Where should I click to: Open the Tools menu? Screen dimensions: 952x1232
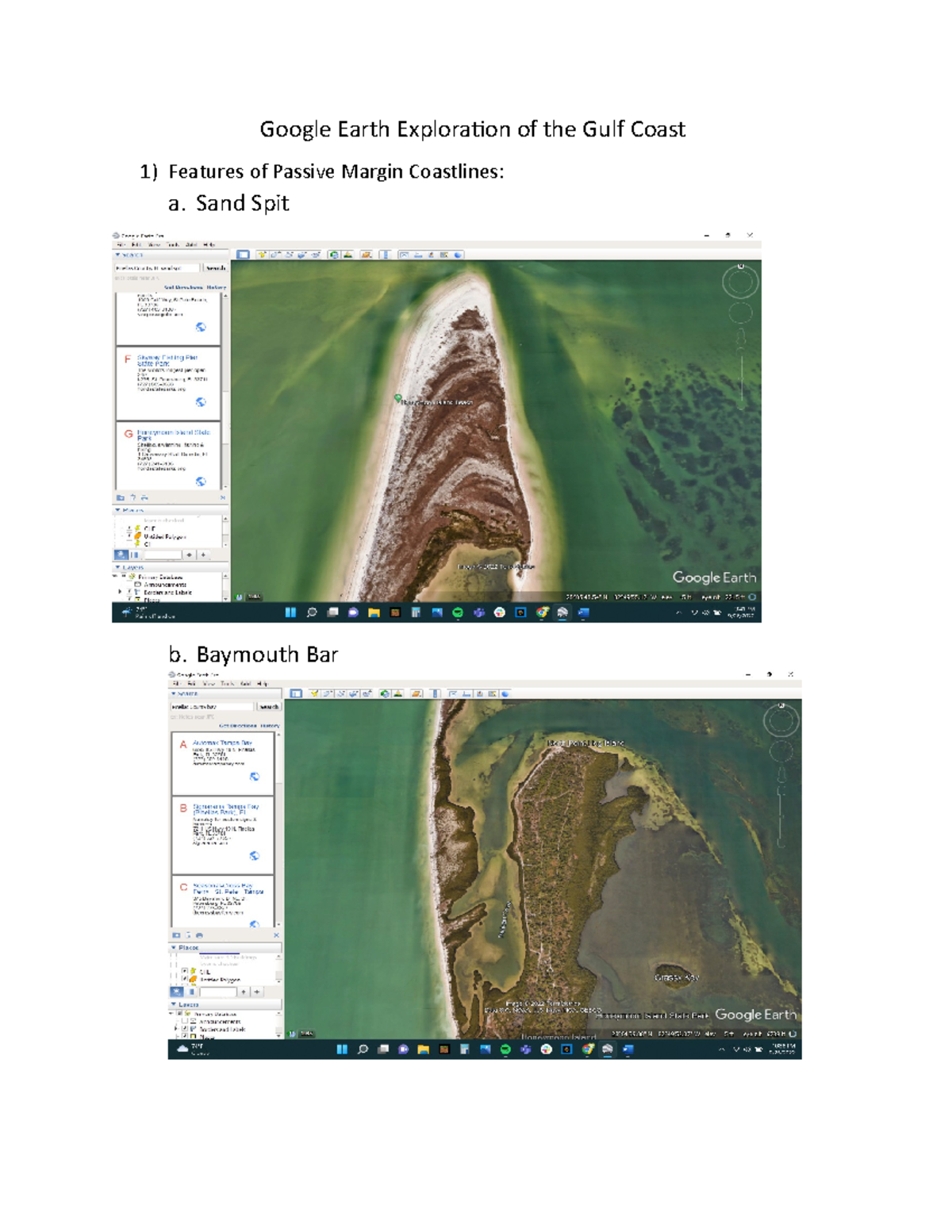[172, 244]
